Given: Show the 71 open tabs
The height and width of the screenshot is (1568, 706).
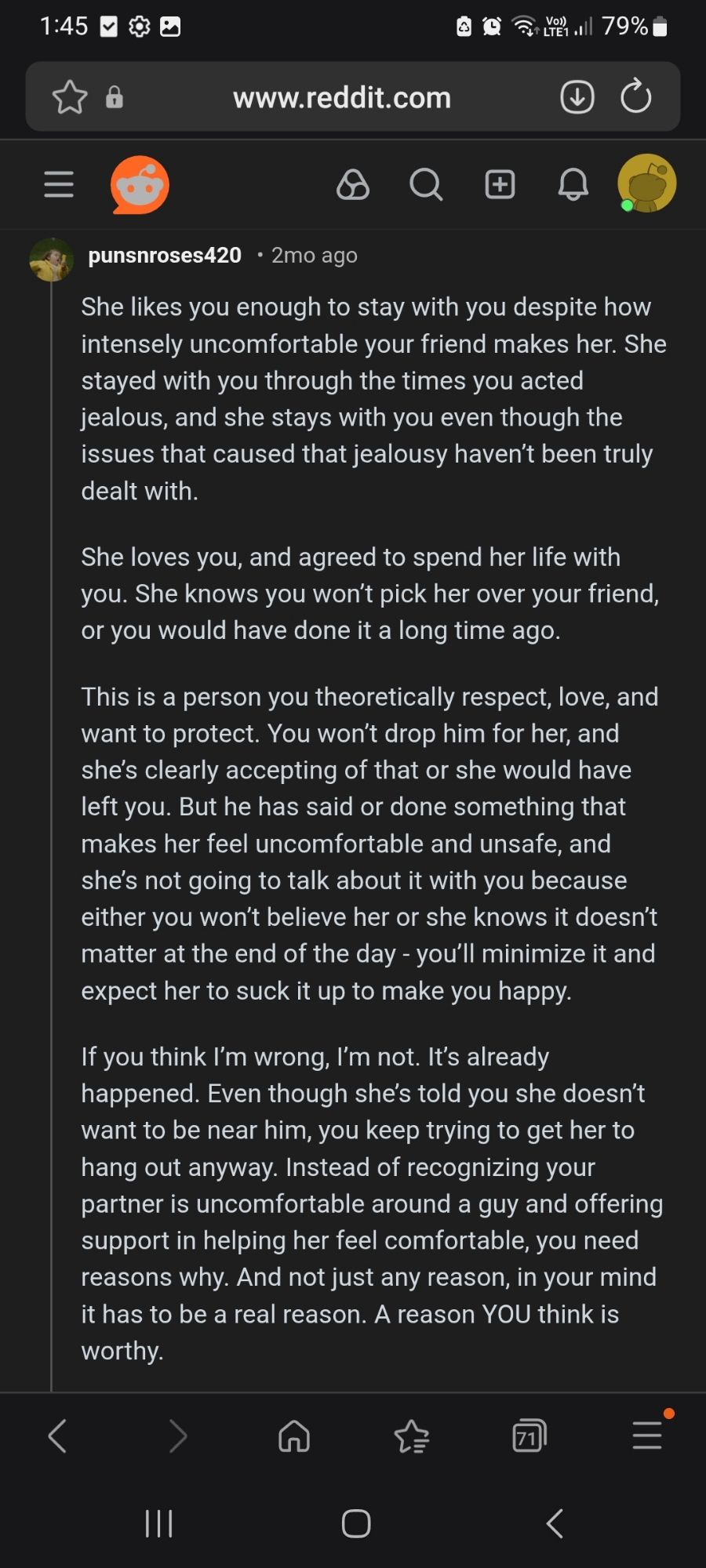Looking at the screenshot, I should pos(529,1436).
